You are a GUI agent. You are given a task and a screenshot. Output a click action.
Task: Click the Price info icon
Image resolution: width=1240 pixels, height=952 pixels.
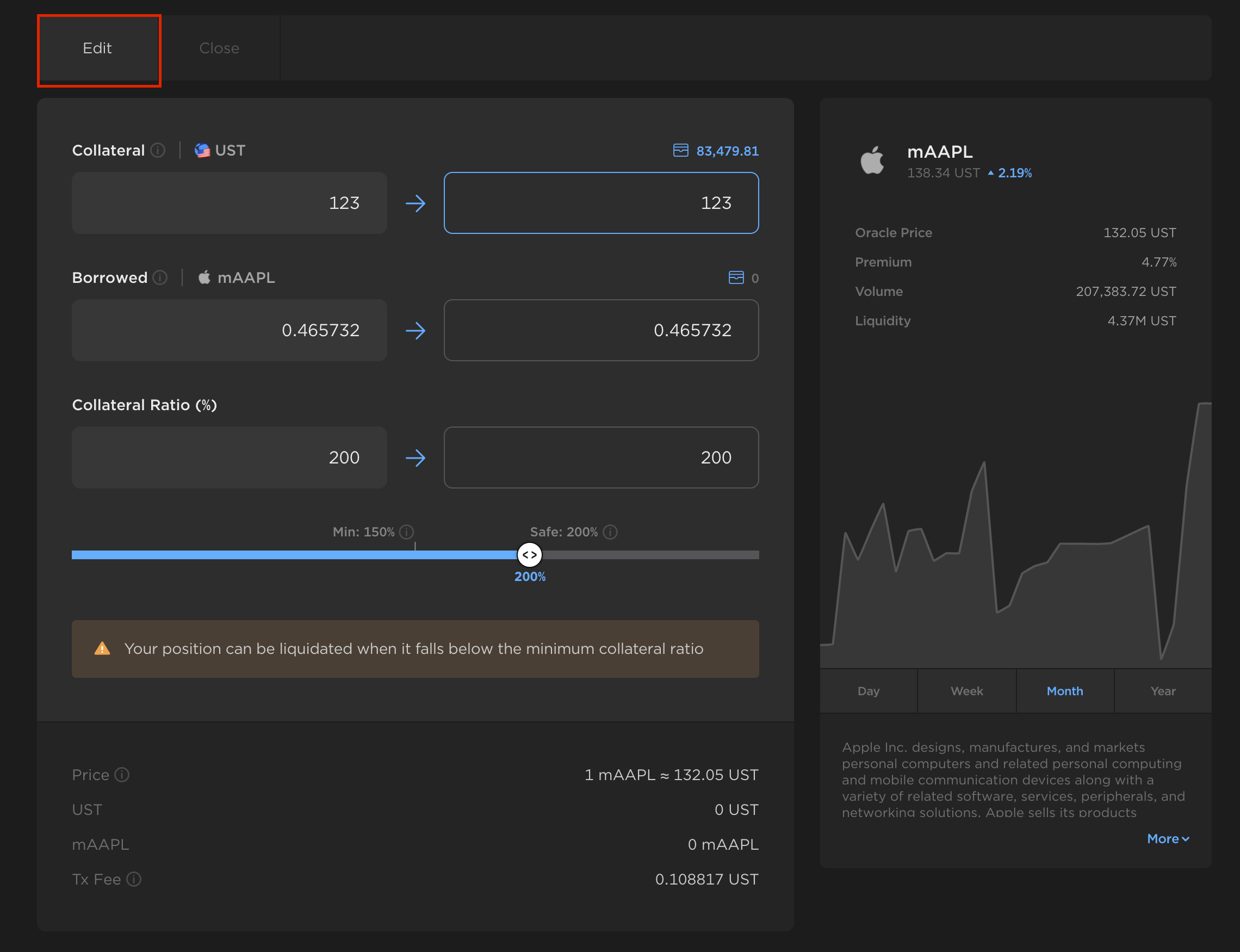122,774
